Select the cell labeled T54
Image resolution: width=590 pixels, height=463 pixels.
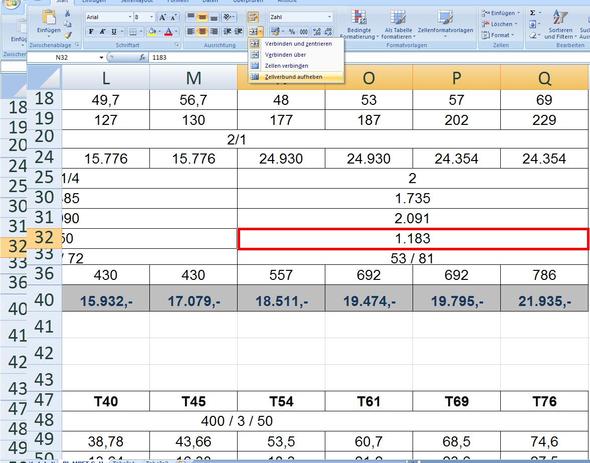(281, 401)
